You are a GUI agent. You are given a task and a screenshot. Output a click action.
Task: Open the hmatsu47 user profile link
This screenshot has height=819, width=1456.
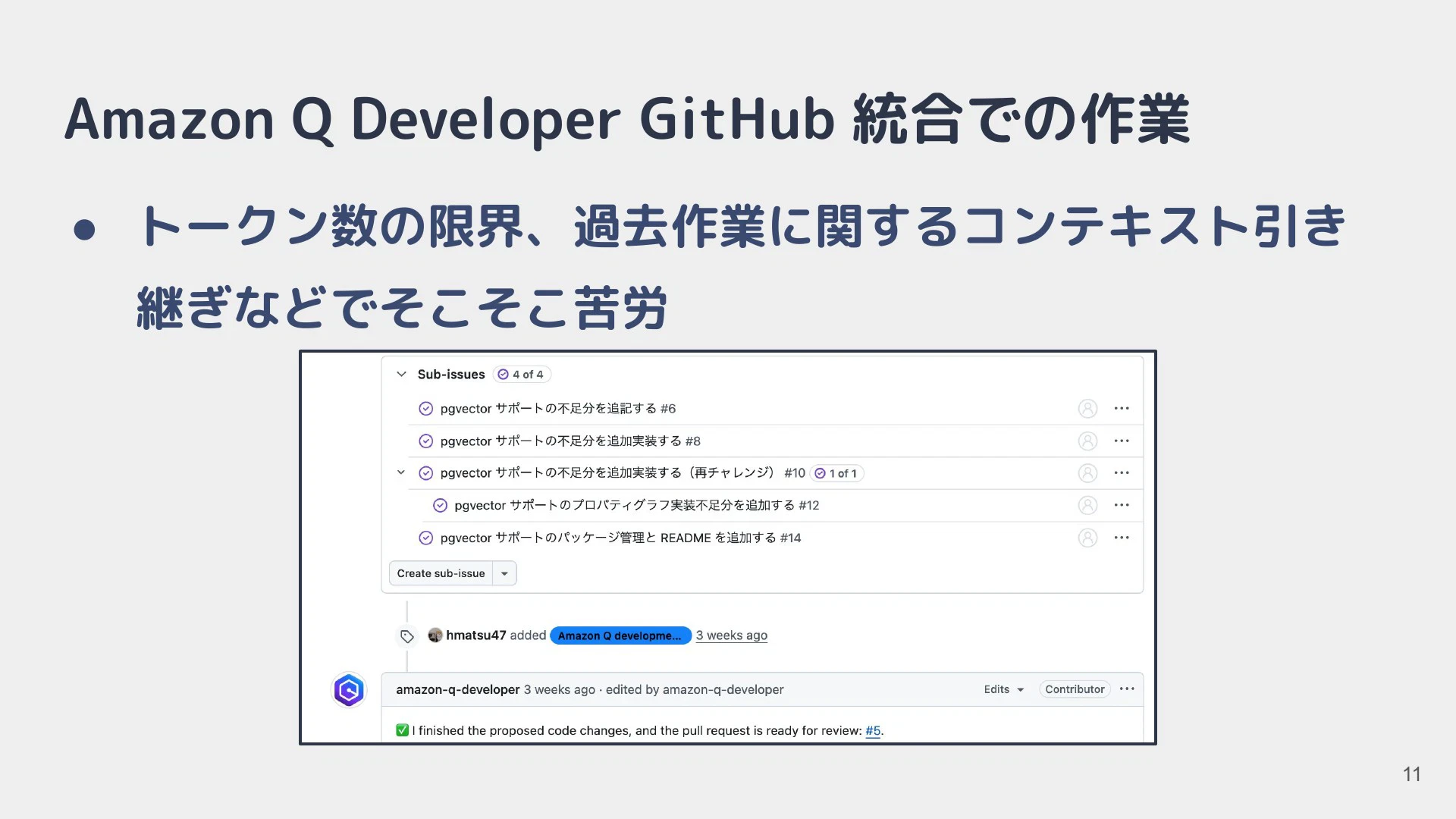tap(475, 635)
